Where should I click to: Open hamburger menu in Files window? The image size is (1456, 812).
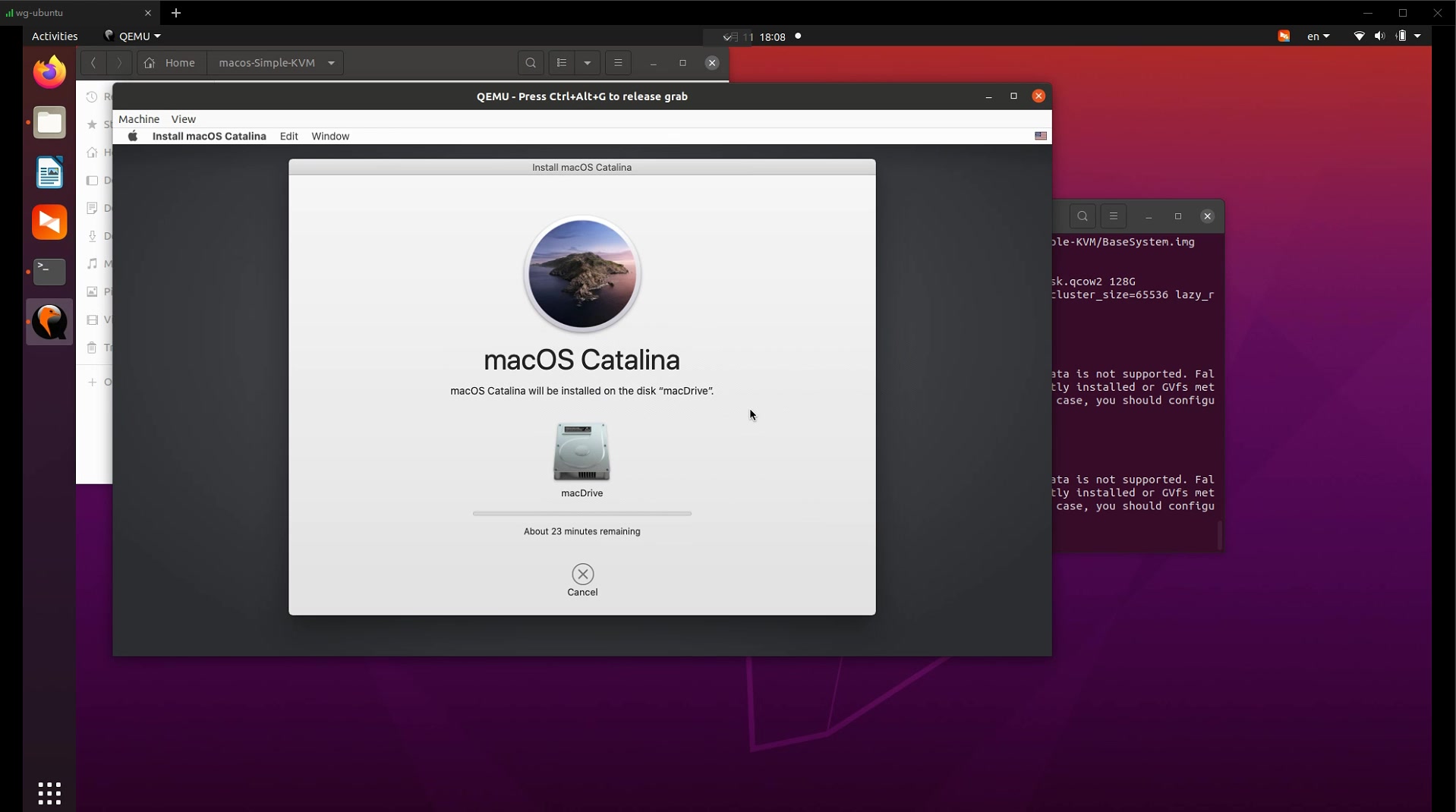[x=618, y=63]
